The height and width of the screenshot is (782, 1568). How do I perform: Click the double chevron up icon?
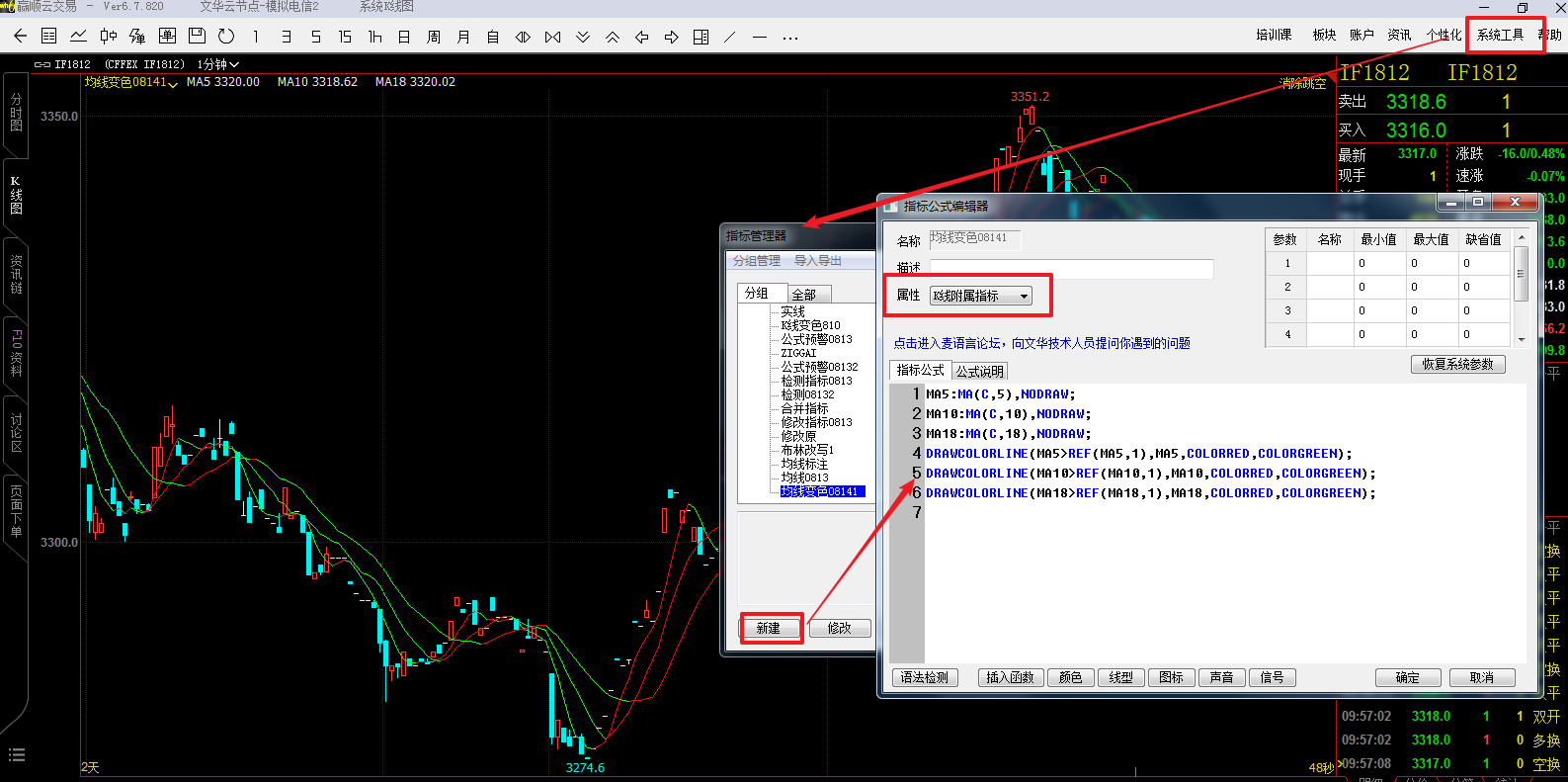tap(613, 37)
